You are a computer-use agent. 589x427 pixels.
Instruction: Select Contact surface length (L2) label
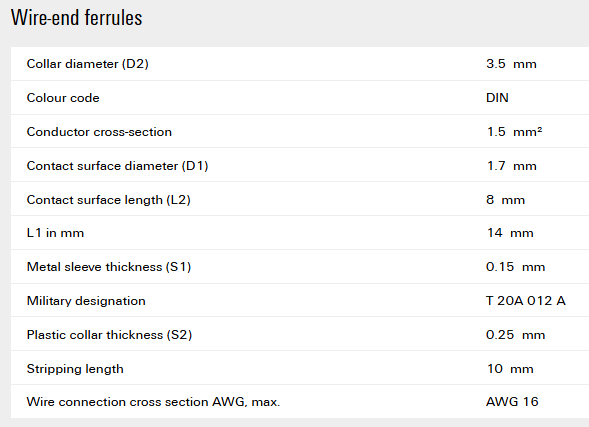[109, 200]
